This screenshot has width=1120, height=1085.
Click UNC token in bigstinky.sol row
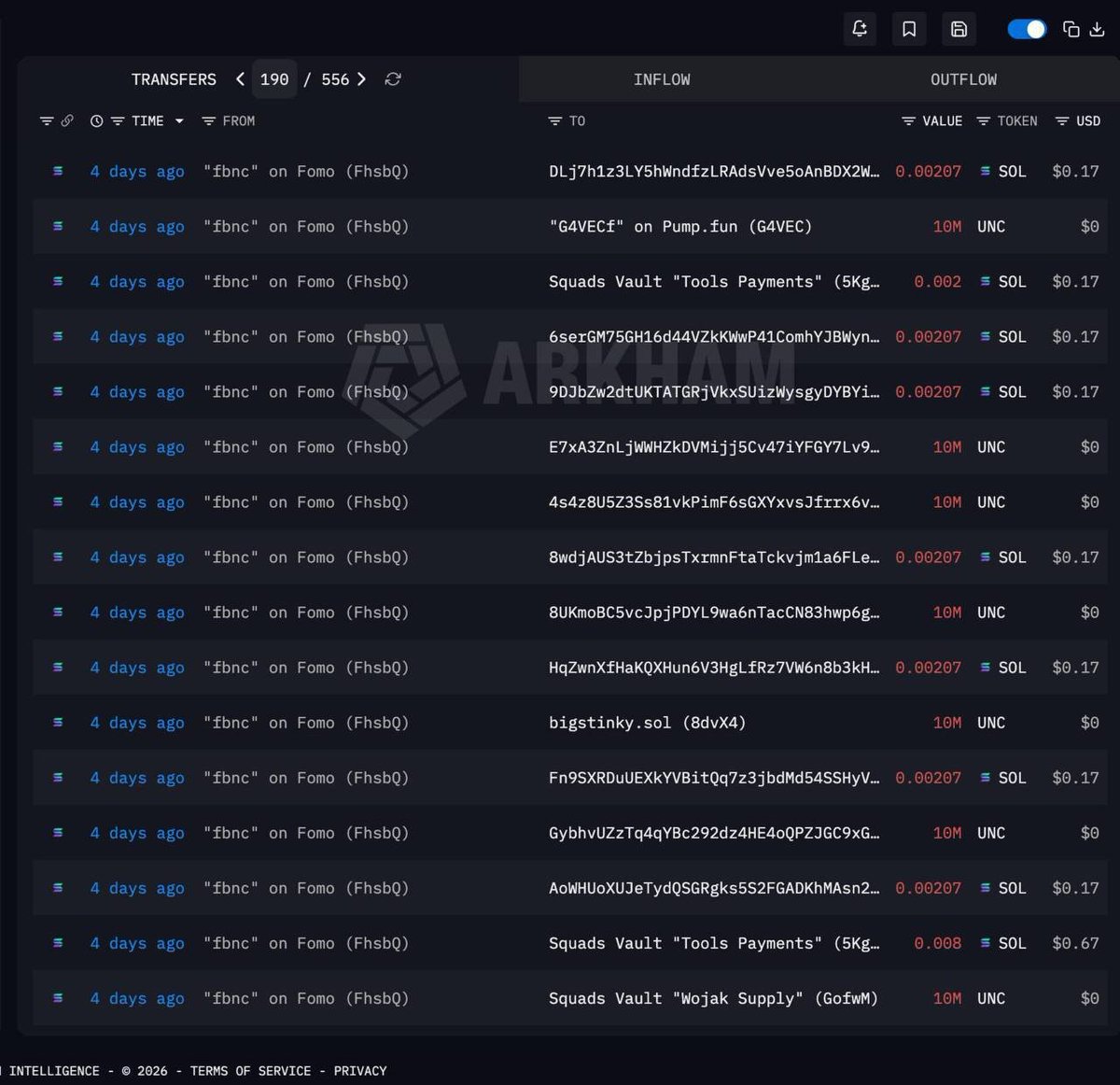pyautogui.click(x=991, y=722)
